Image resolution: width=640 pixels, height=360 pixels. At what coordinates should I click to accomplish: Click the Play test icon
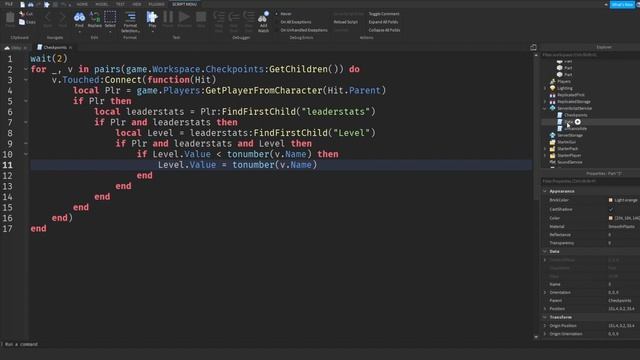click(x=152, y=17)
